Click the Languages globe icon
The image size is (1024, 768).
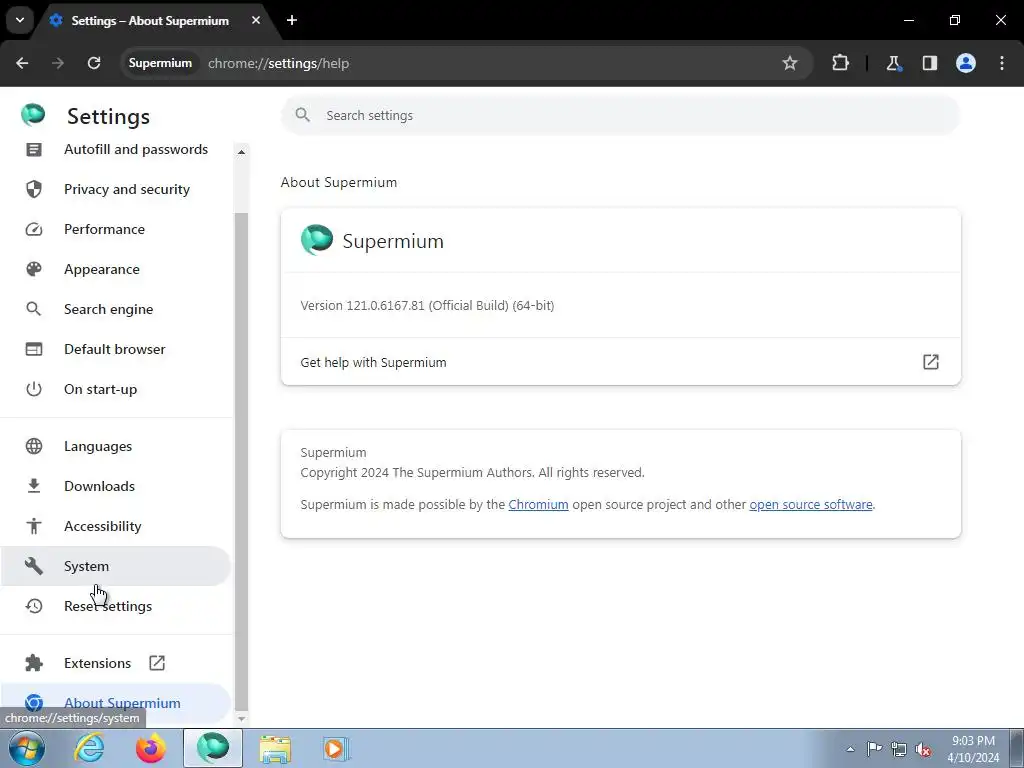pyautogui.click(x=34, y=446)
